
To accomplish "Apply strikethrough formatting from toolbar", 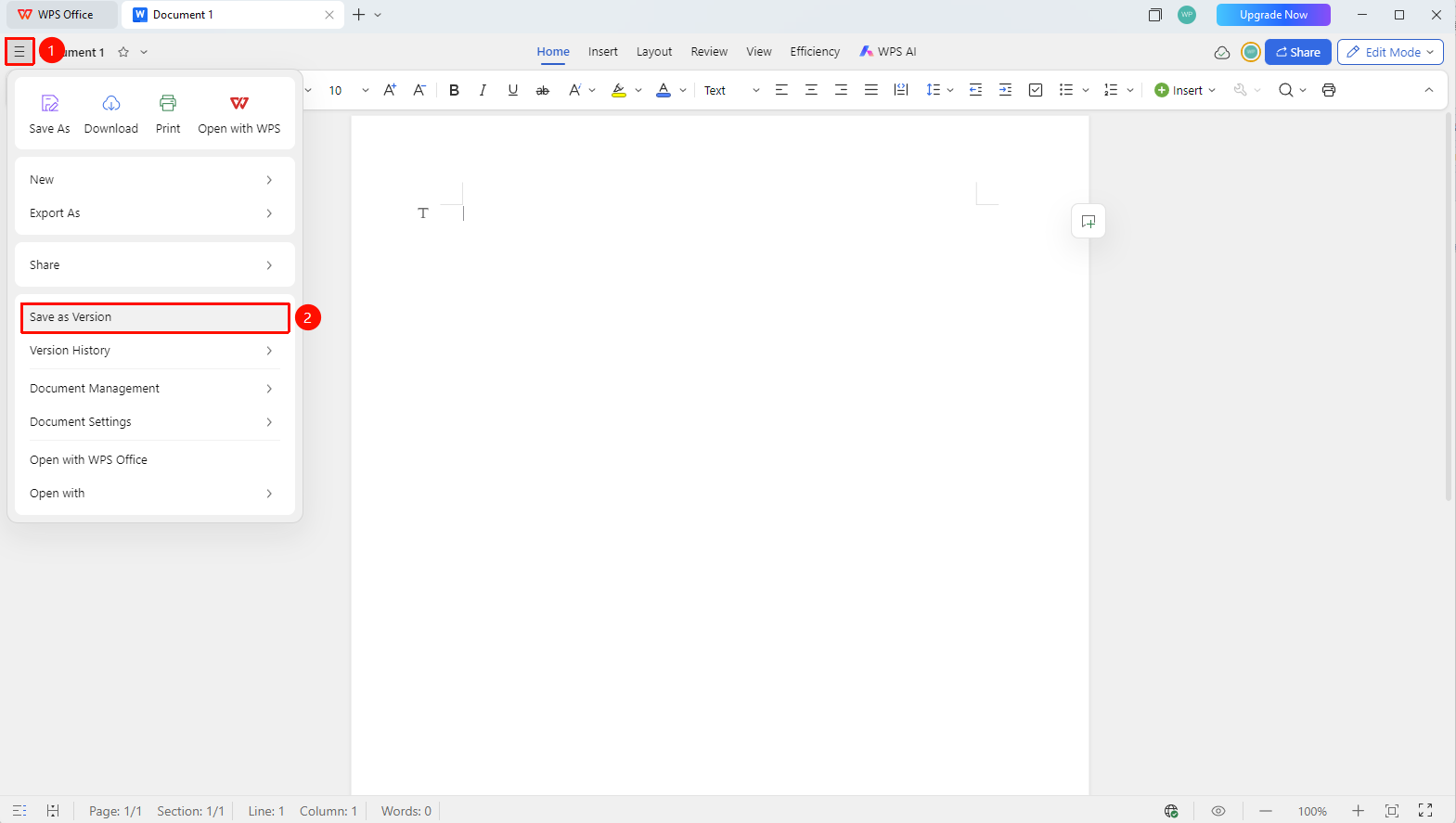I will [x=543, y=90].
